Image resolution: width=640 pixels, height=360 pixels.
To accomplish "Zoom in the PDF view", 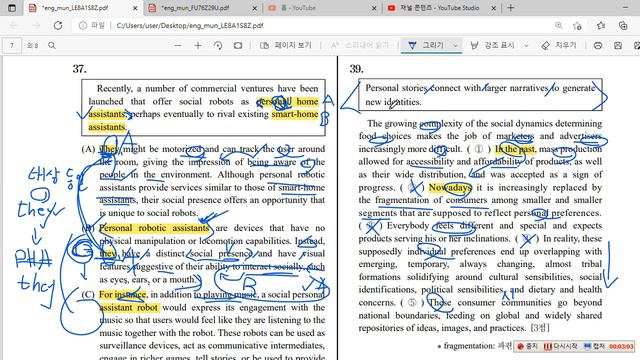I will (x=198, y=45).
